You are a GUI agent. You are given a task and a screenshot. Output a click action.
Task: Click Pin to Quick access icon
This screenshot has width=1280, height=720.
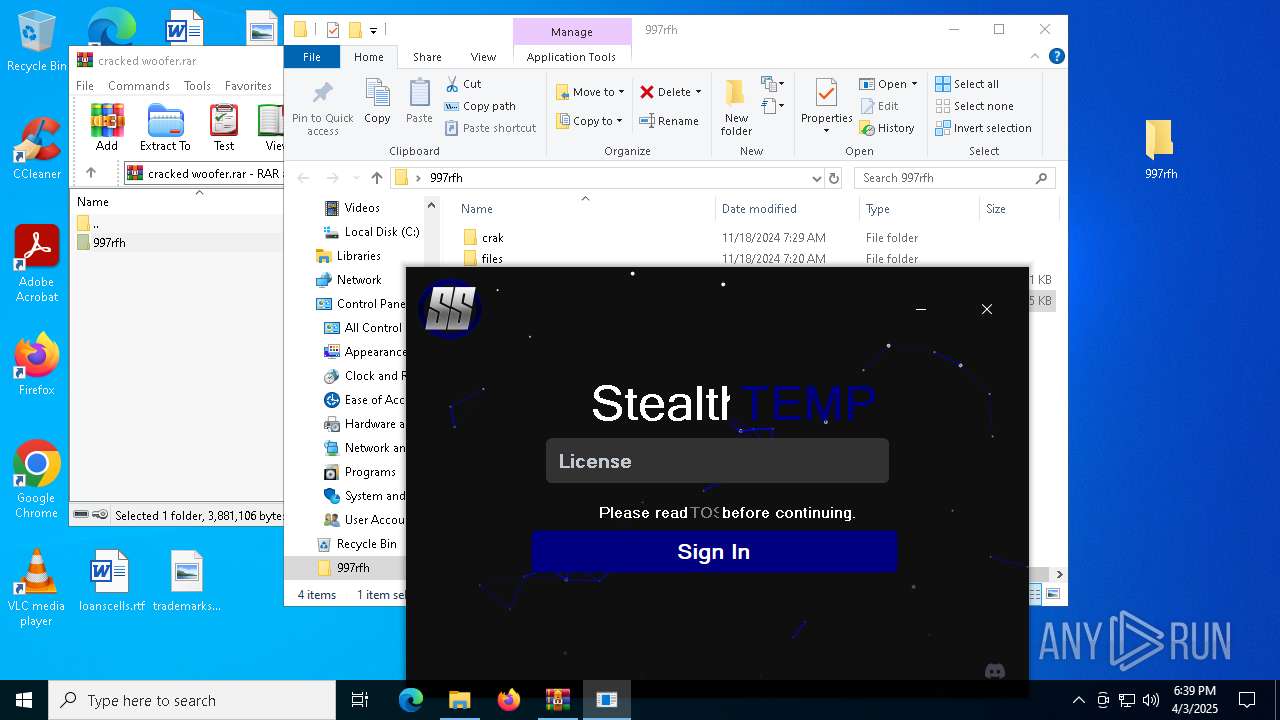click(323, 108)
